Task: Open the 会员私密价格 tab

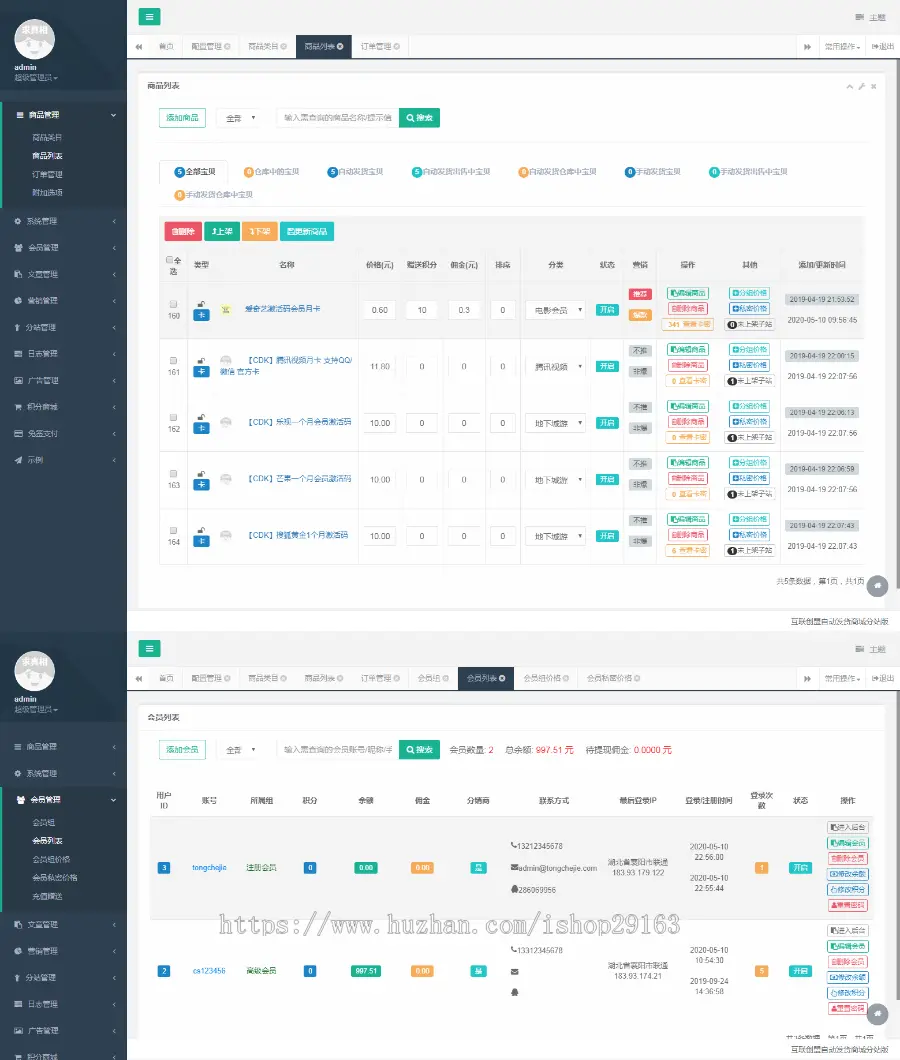Action: point(613,678)
